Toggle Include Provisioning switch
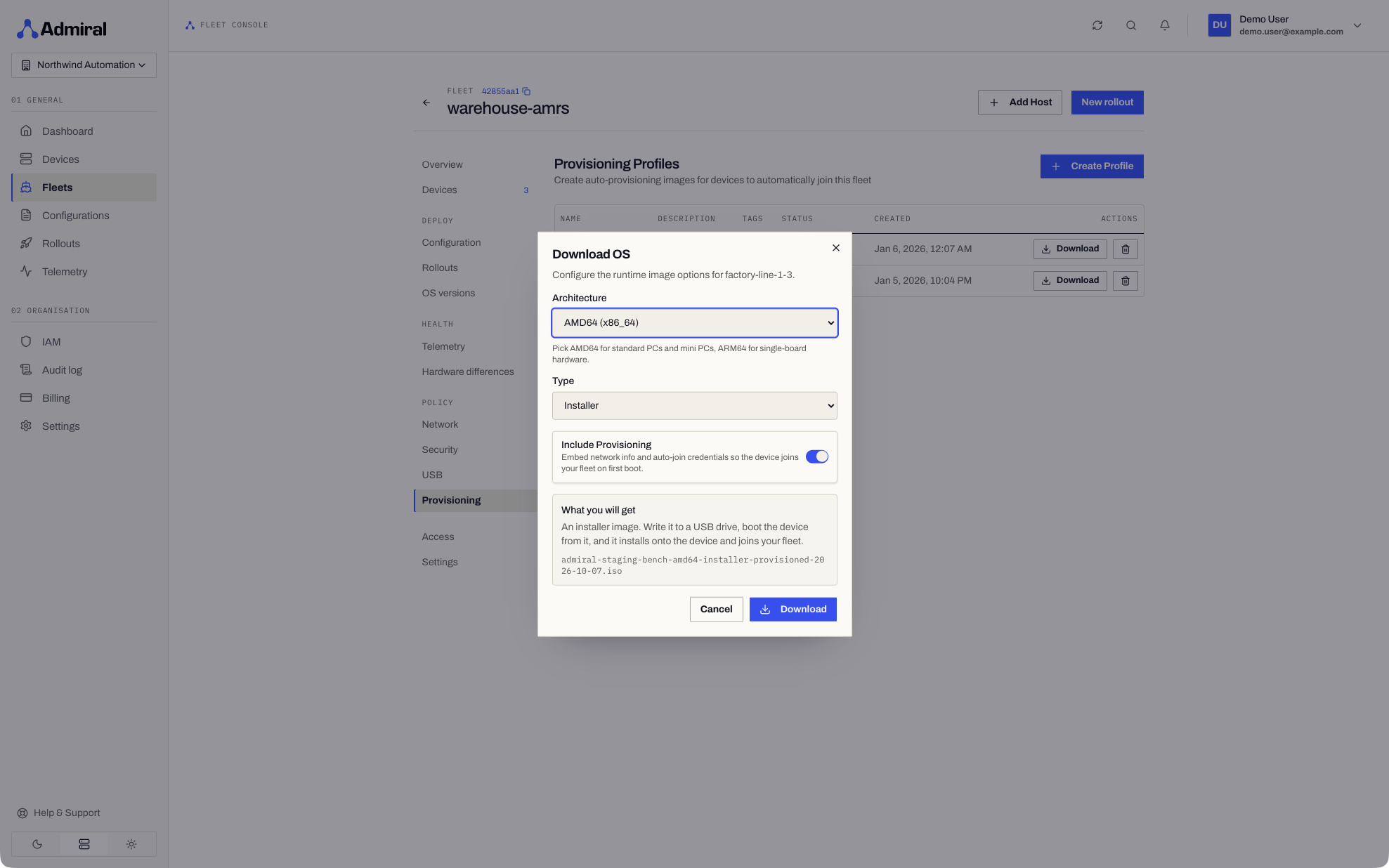The image size is (1389, 868). click(x=817, y=457)
